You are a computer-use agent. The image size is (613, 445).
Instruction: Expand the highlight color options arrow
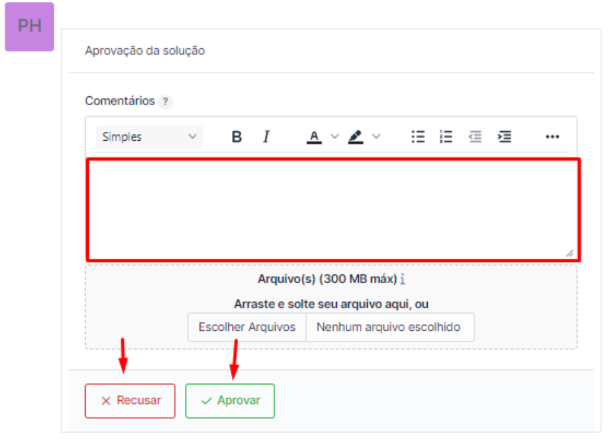pyautogui.click(x=377, y=137)
